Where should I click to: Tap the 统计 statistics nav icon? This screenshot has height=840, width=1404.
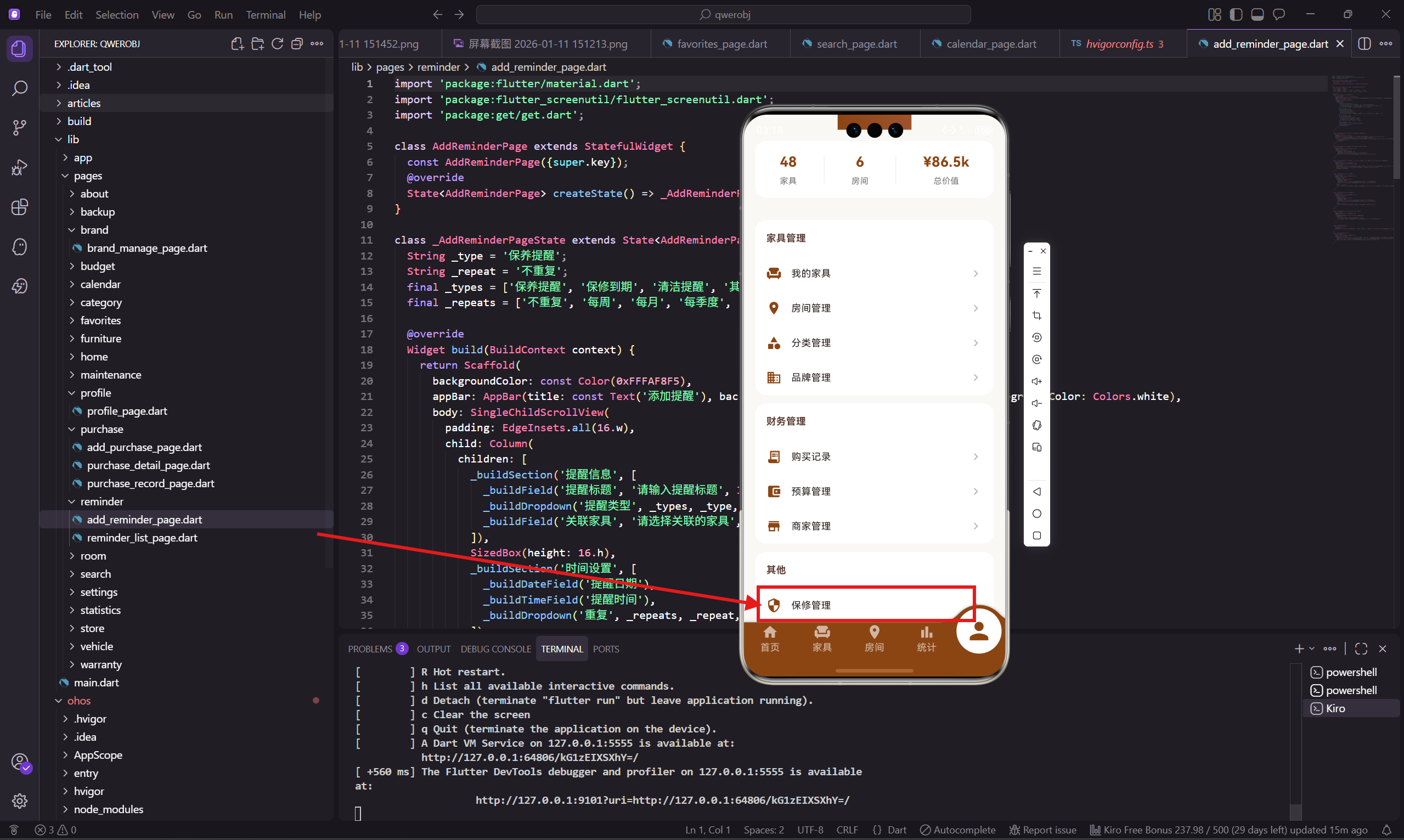click(926, 639)
